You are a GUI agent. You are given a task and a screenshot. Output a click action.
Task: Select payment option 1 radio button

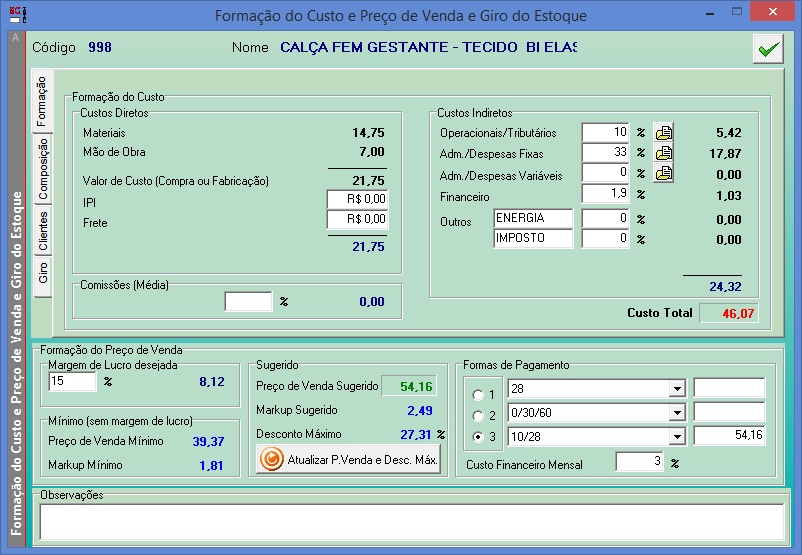476,393
